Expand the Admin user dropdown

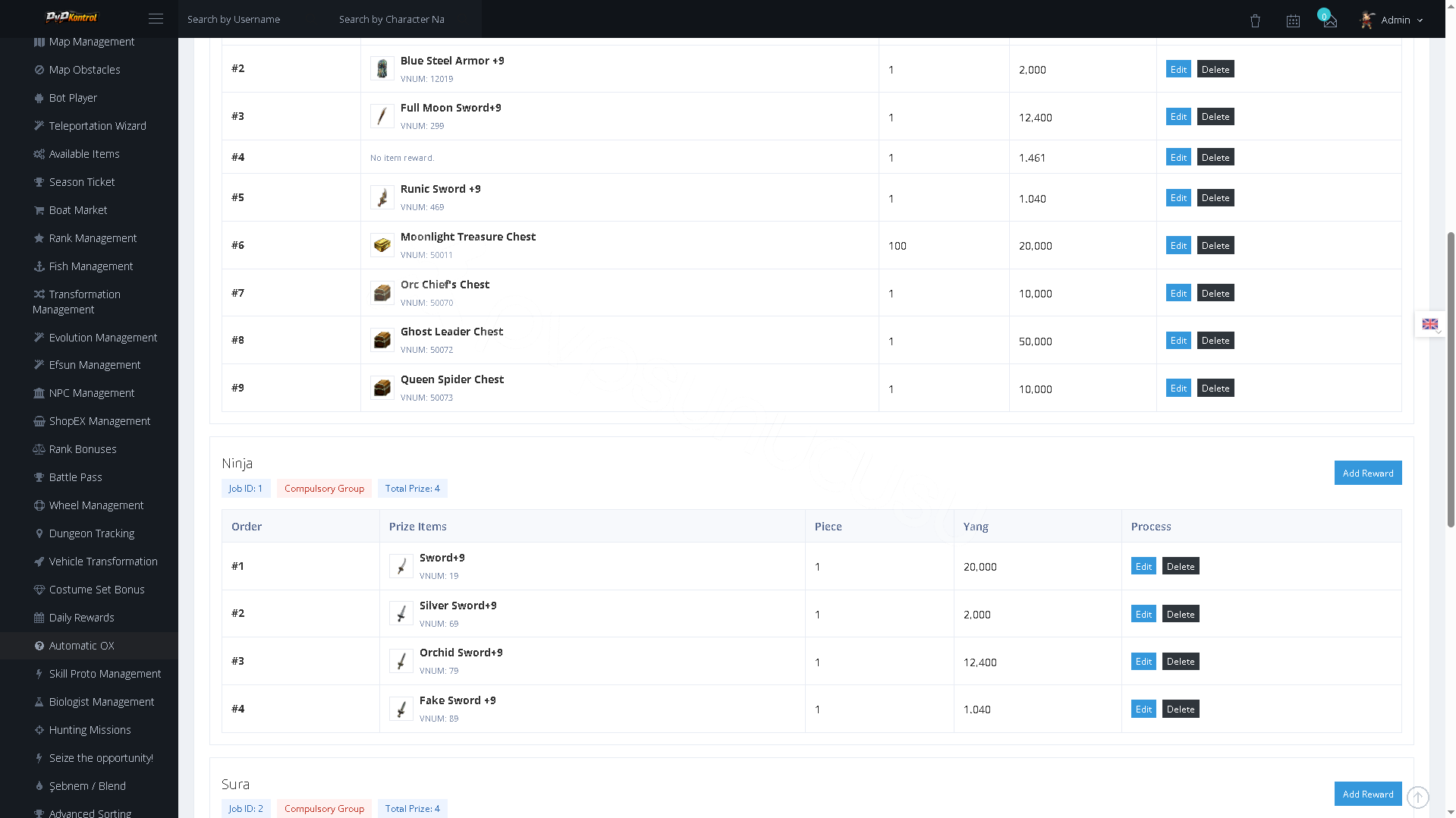pyautogui.click(x=1392, y=20)
